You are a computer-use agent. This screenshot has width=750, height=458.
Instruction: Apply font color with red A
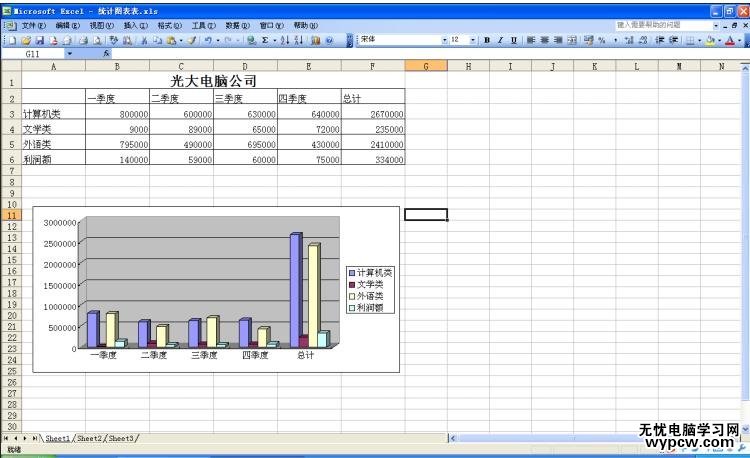click(730, 40)
